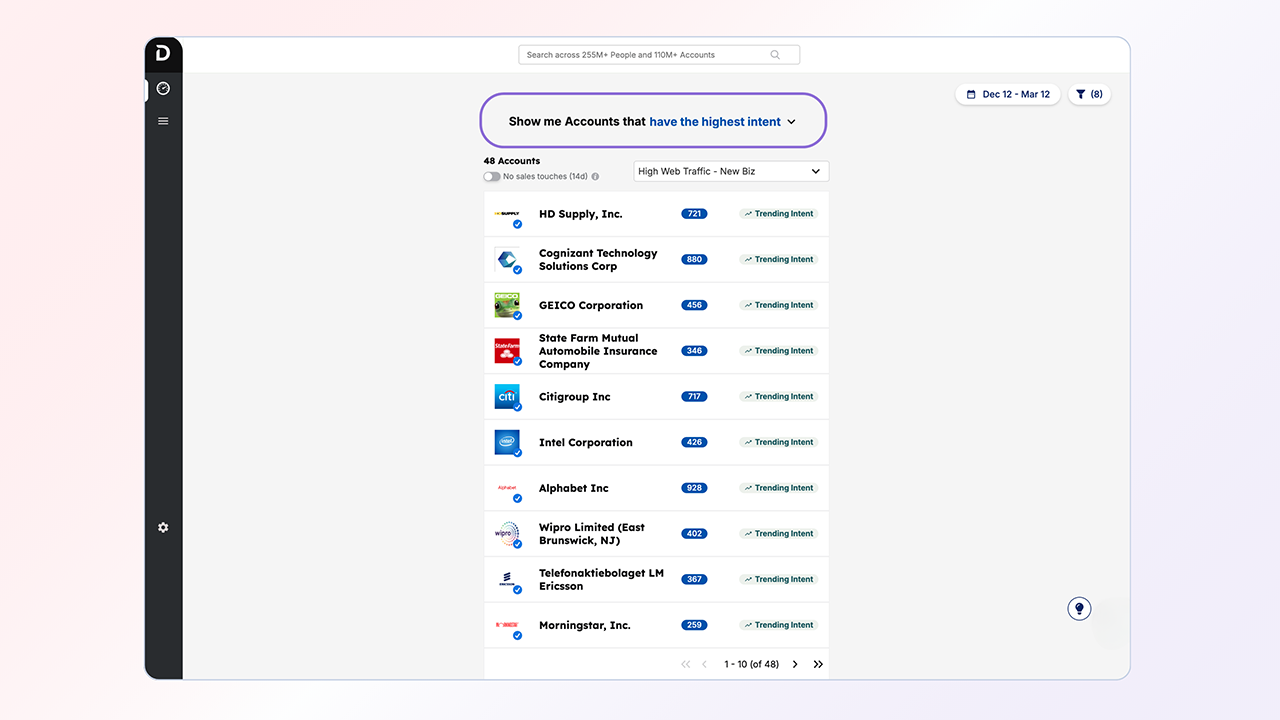Open High Web Traffic - New Biz dropdown
Image resolution: width=1280 pixels, height=720 pixels.
click(731, 171)
